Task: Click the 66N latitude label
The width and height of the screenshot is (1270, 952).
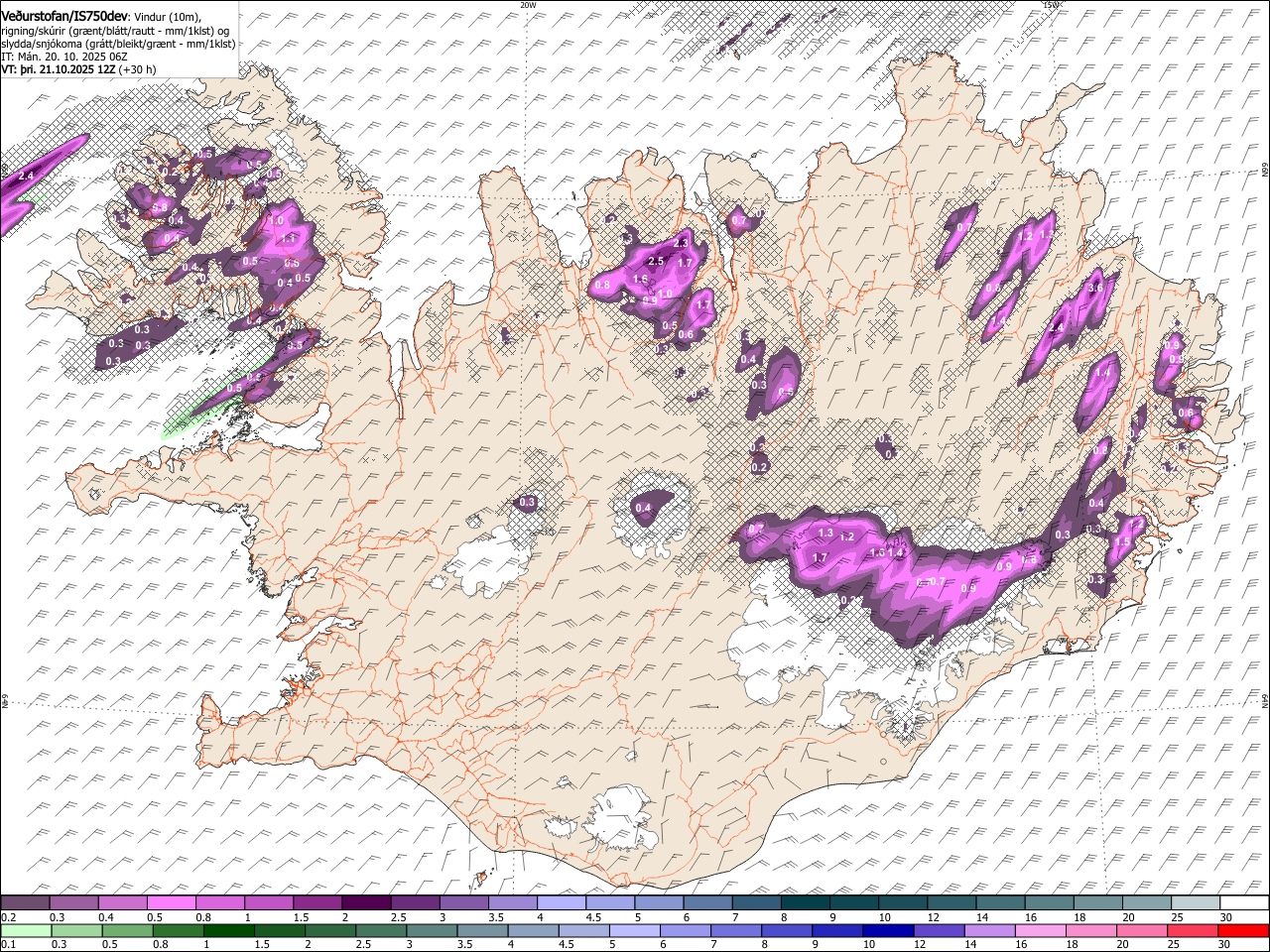Action: coord(1265,171)
